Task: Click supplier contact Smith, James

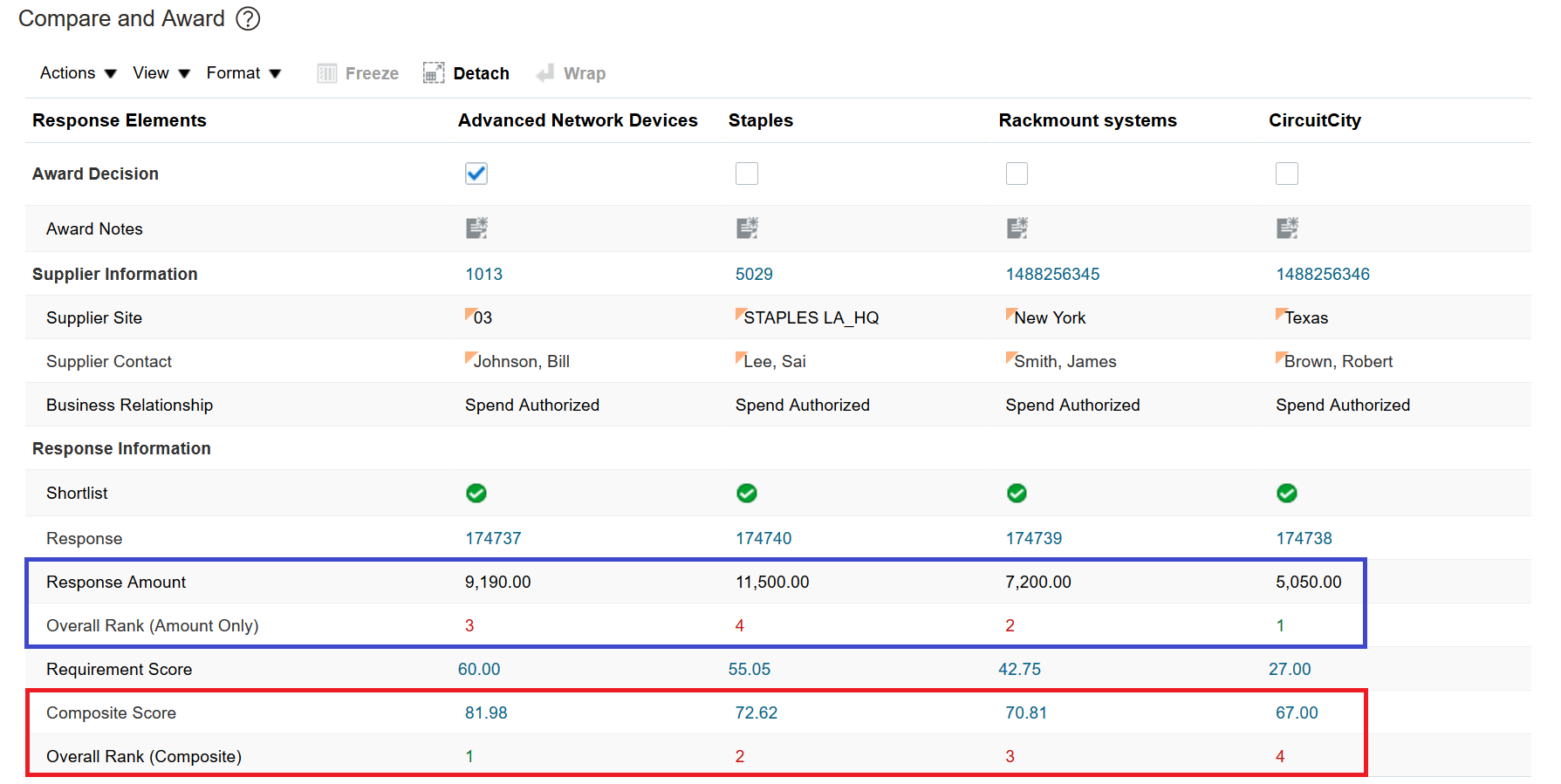Action: (x=1065, y=361)
